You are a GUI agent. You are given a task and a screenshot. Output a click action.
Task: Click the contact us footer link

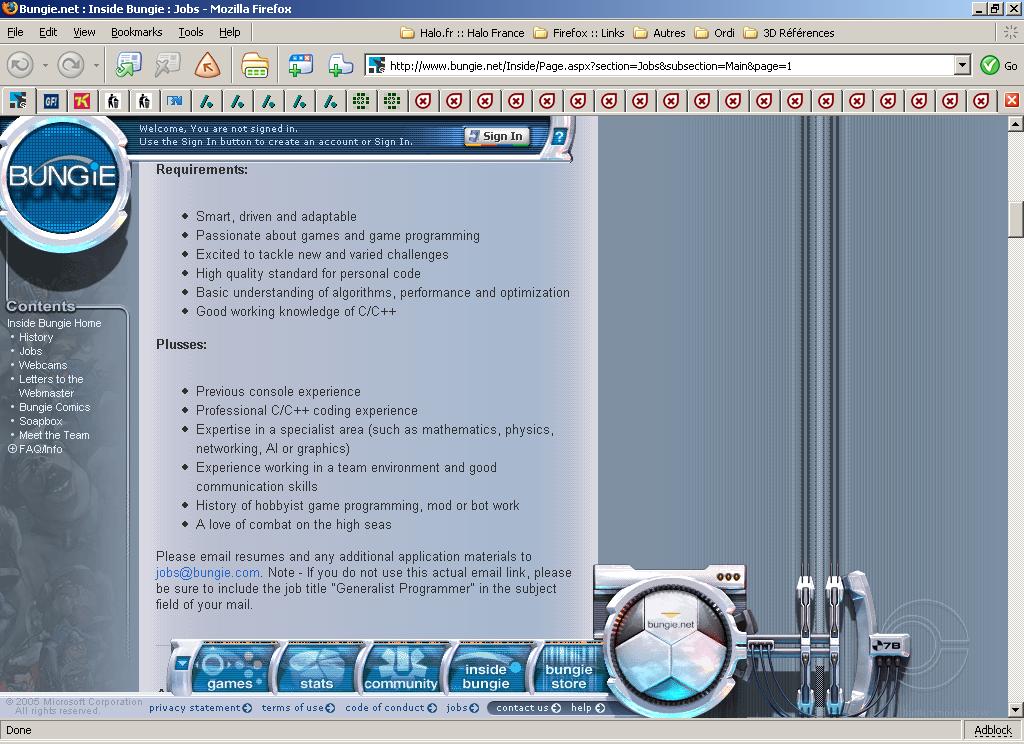[x=528, y=707]
